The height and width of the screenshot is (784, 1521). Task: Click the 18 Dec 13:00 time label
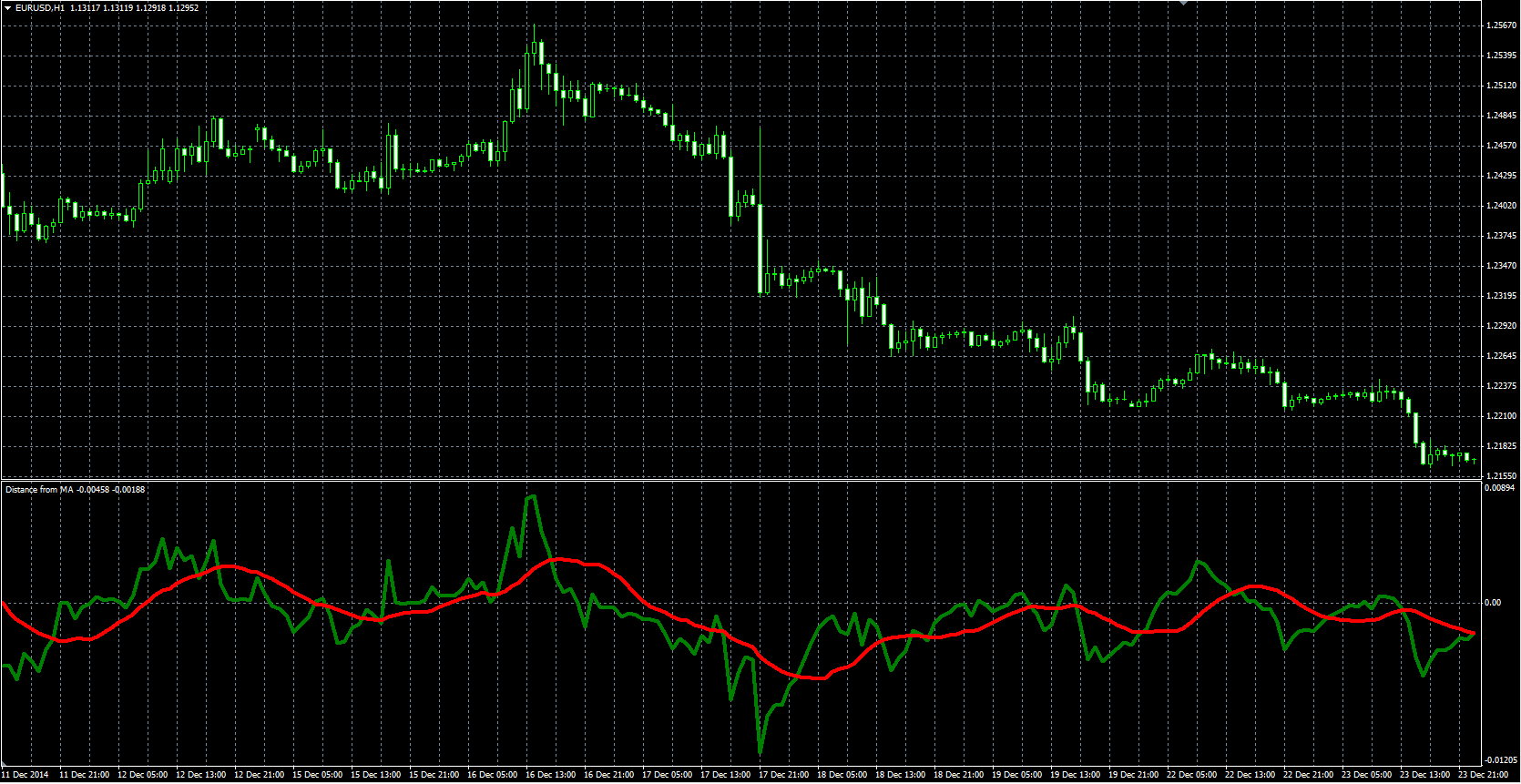(x=900, y=775)
